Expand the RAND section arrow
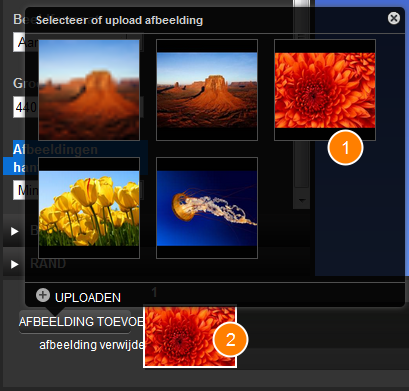This screenshot has width=409, height=391. (x=14, y=264)
